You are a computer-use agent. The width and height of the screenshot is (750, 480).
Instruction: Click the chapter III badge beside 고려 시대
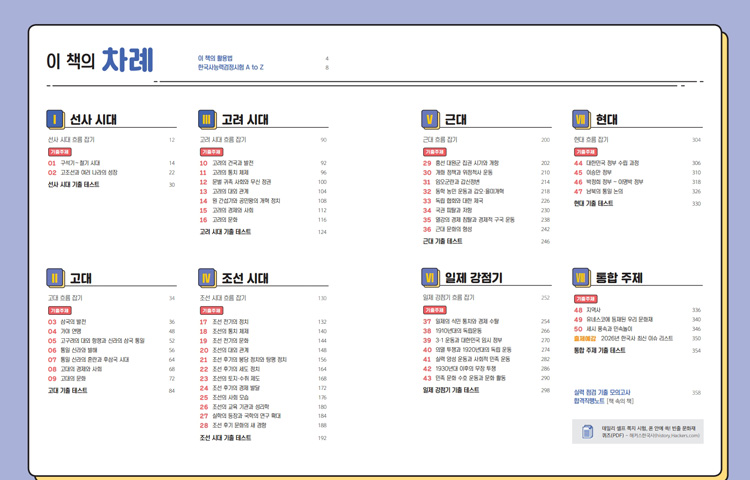click(207, 120)
